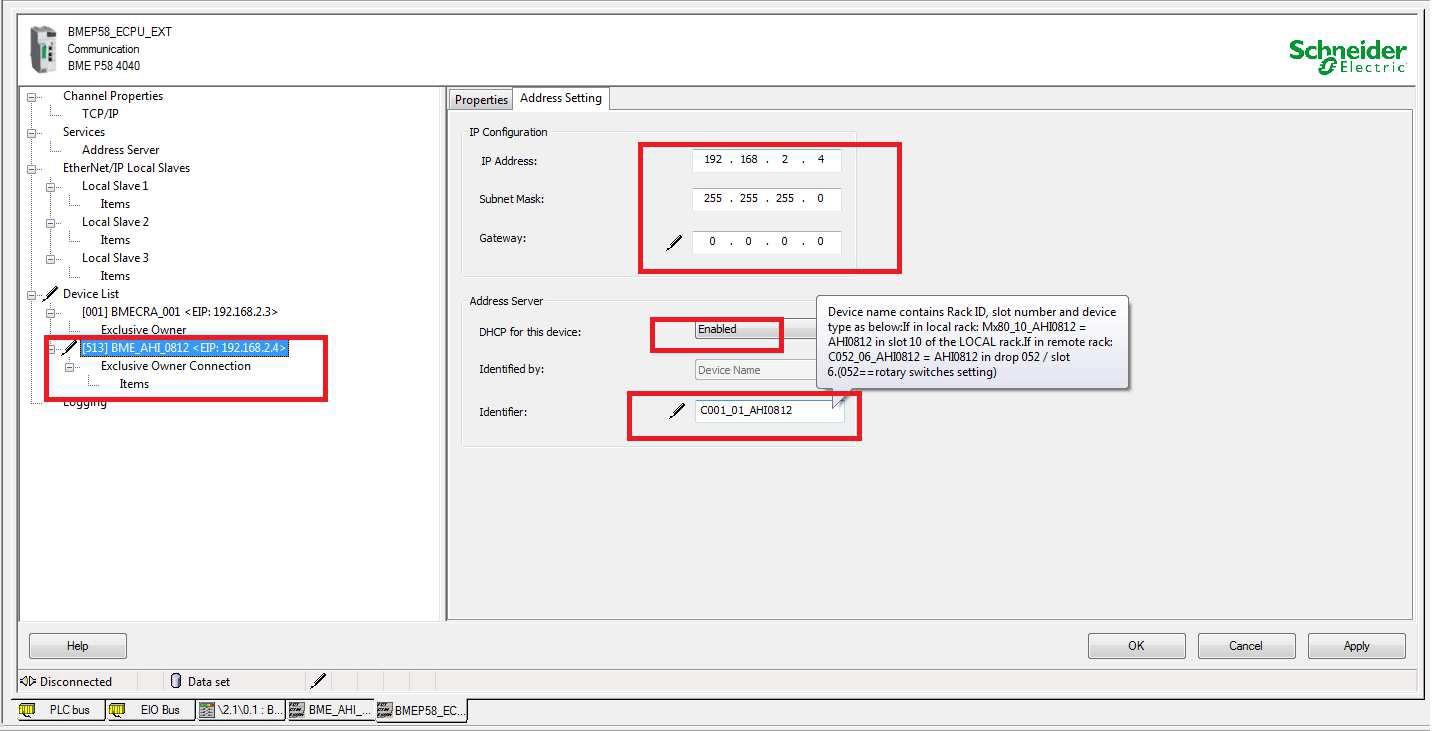Click the Gateway address field
This screenshot has width=1432, height=731.
[x=766, y=242]
